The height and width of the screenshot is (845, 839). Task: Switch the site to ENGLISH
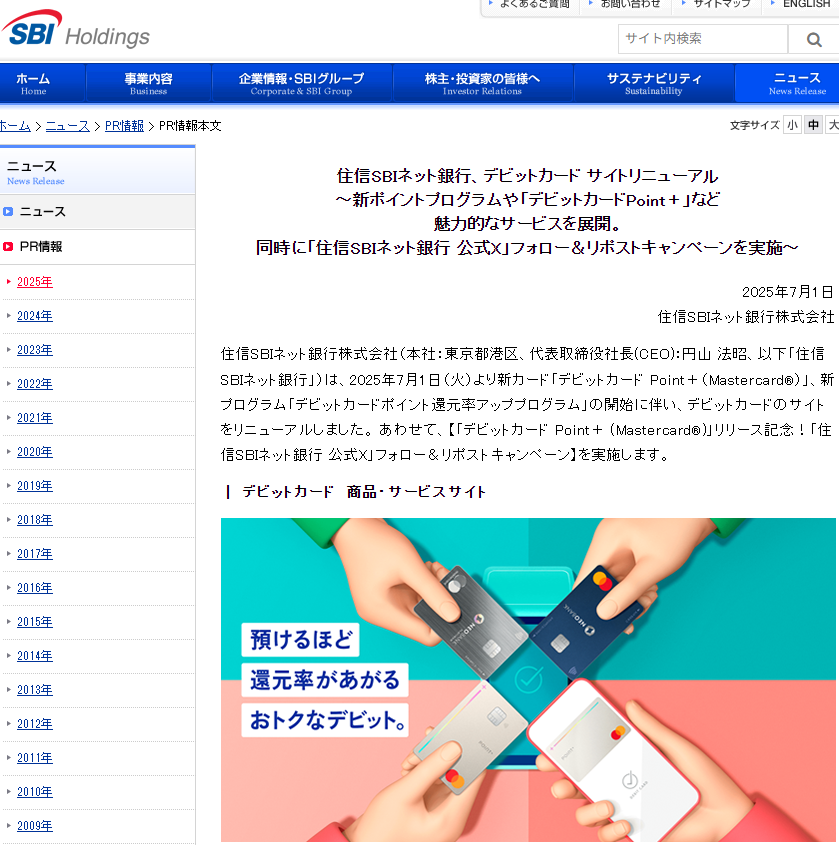[806, 4]
